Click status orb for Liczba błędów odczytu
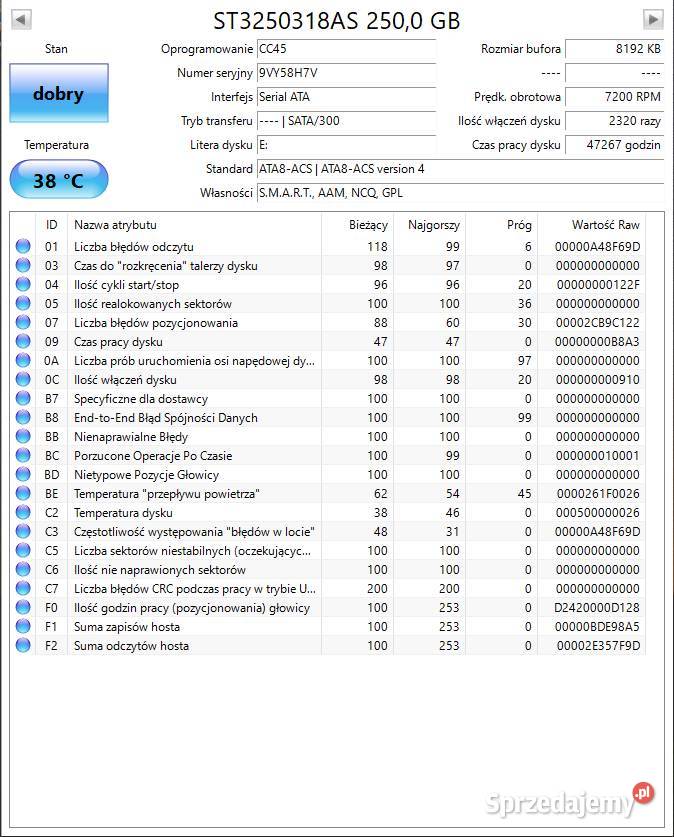 click(x=23, y=247)
